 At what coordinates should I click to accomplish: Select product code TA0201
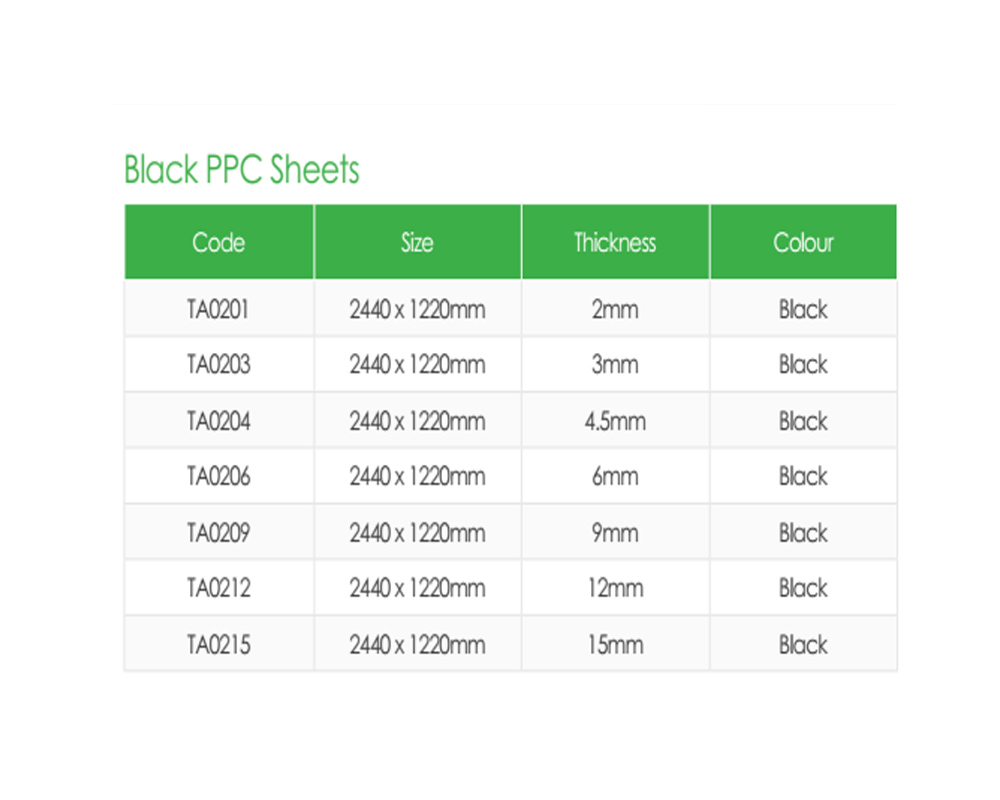(218, 310)
